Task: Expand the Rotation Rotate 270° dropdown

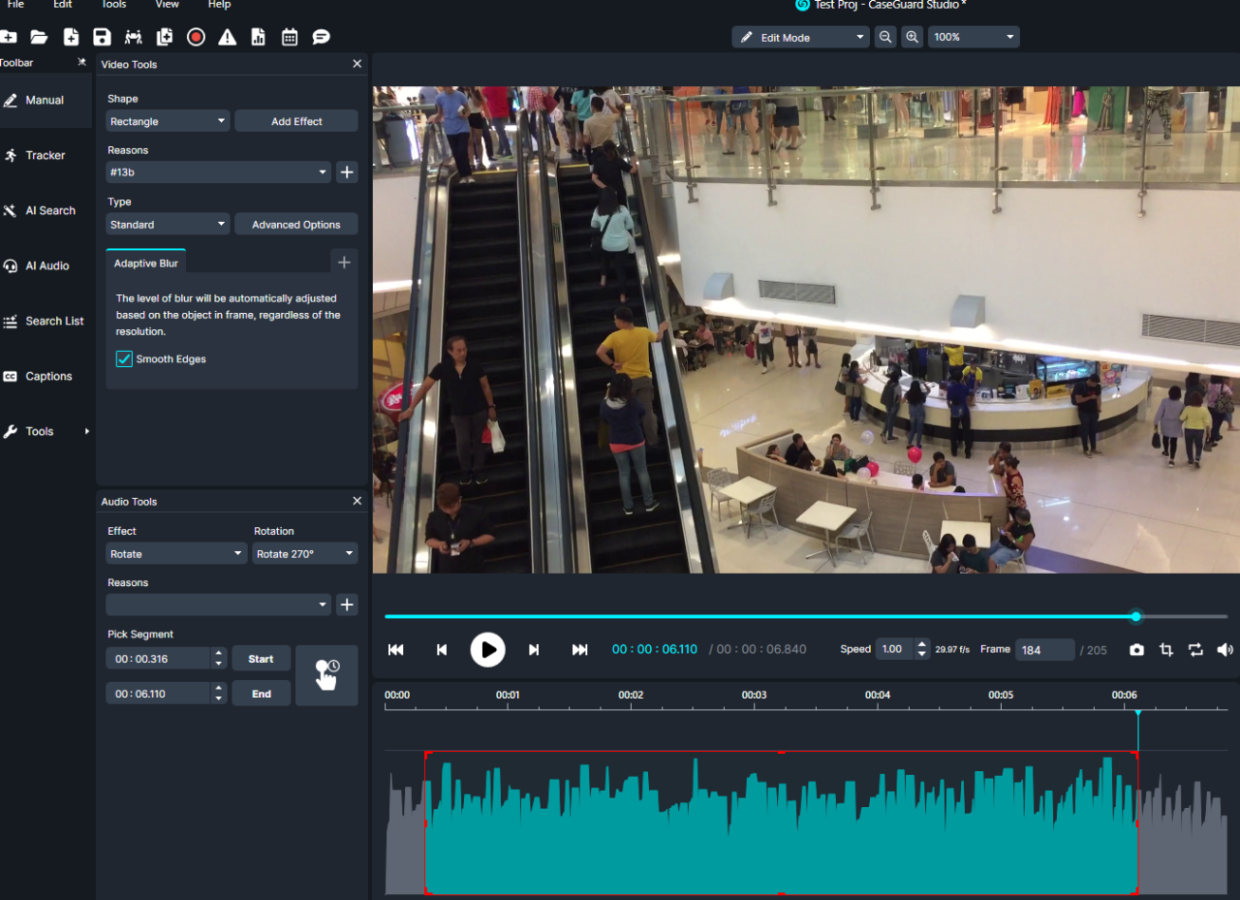Action: click(x=304, y=554)
